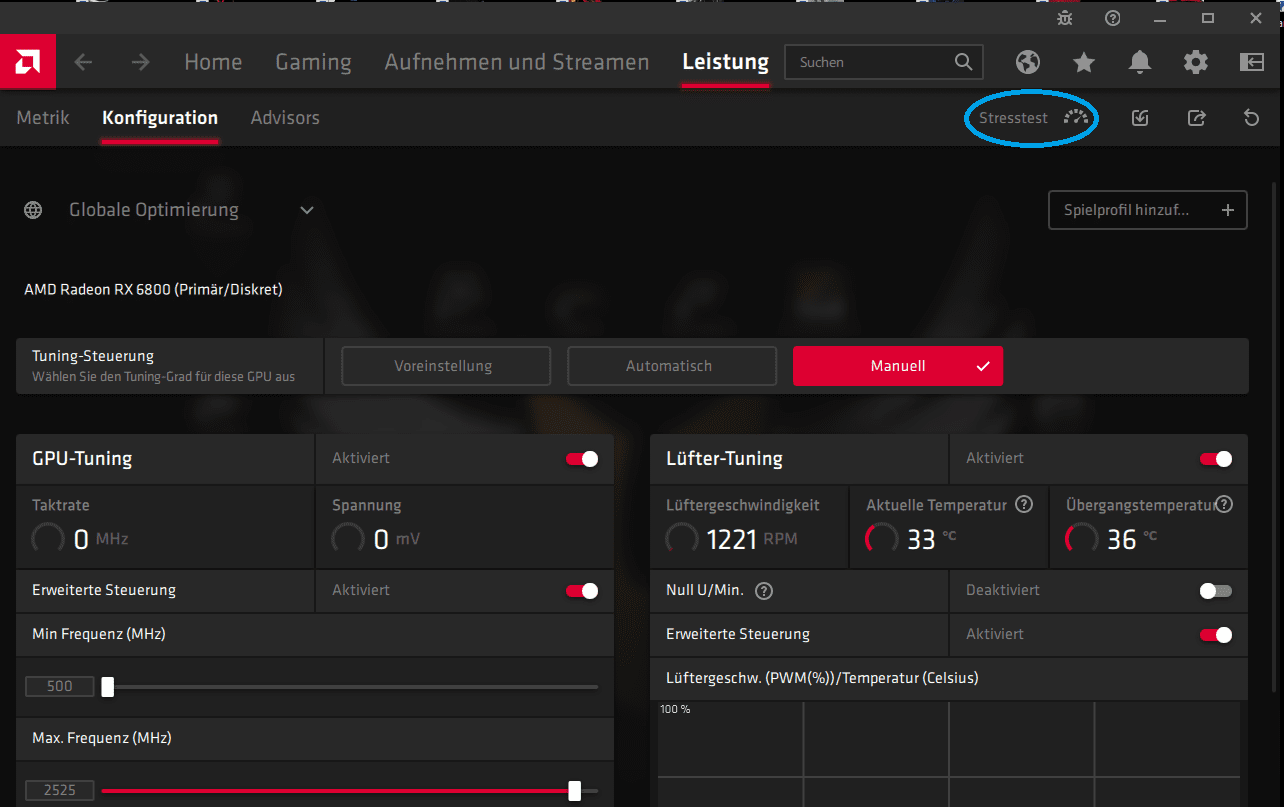
Task: Select Manuell tuning mode
Action: 898,366
